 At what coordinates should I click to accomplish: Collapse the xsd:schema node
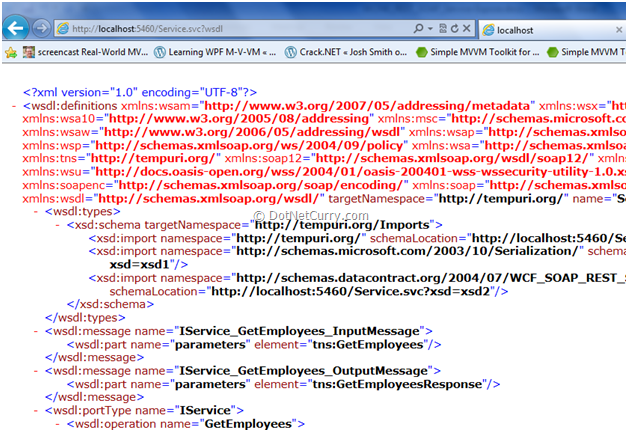tap(57, 225)
